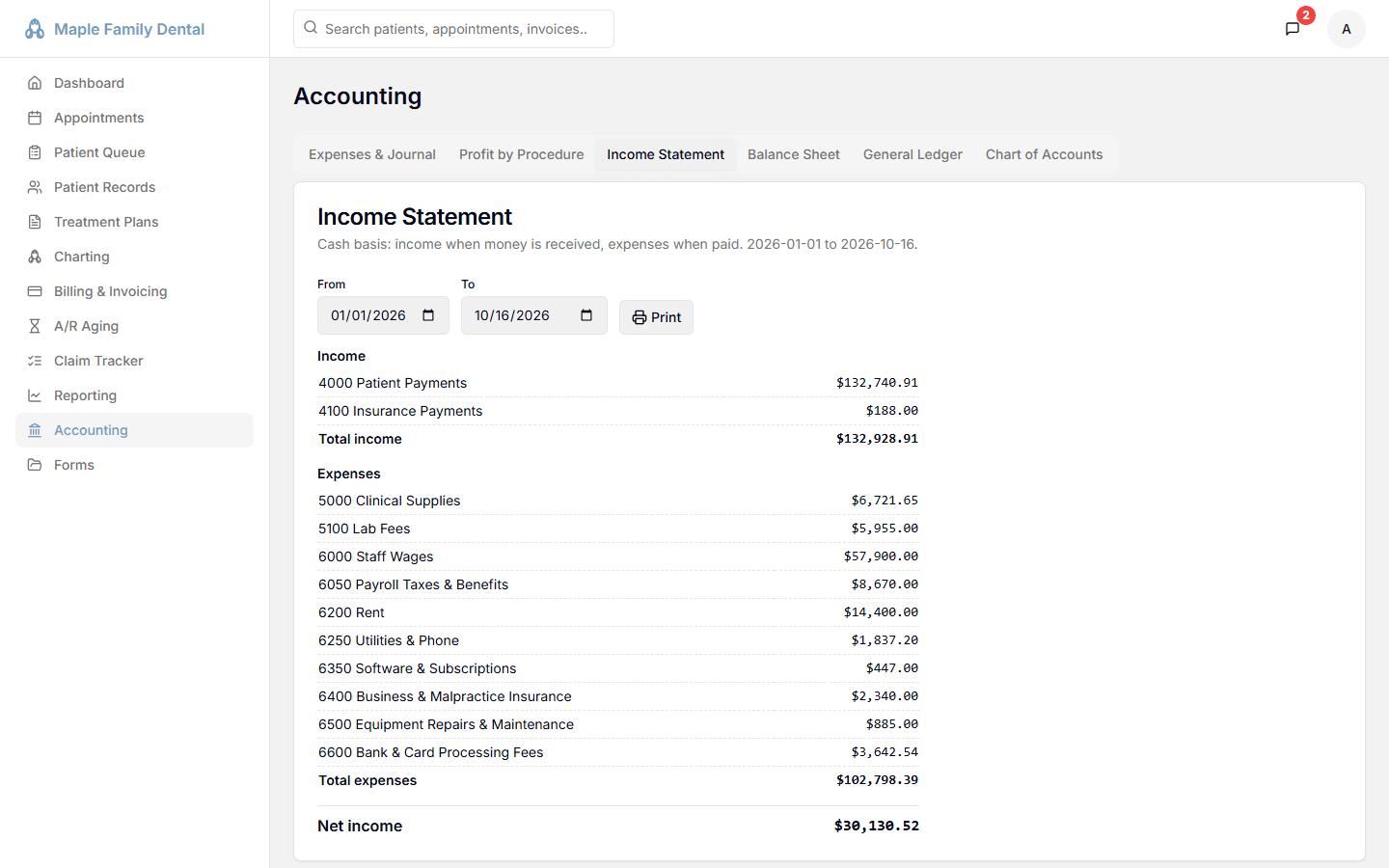Click the search magnifier icon
1389x868 pixels.
[x=311, y=28]
